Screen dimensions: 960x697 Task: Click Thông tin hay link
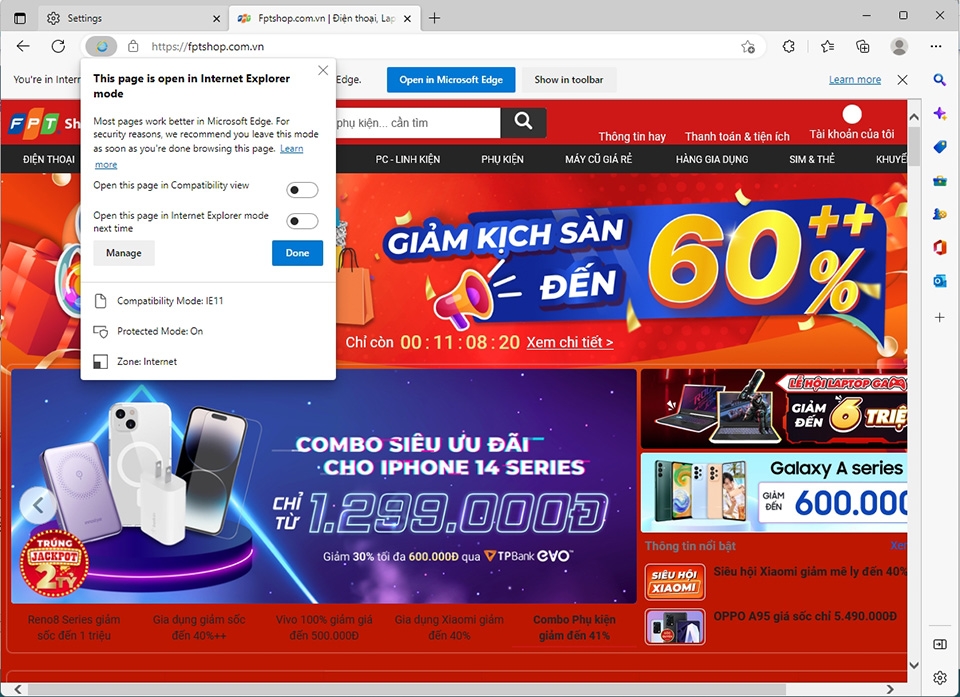(x=632, y=137)
